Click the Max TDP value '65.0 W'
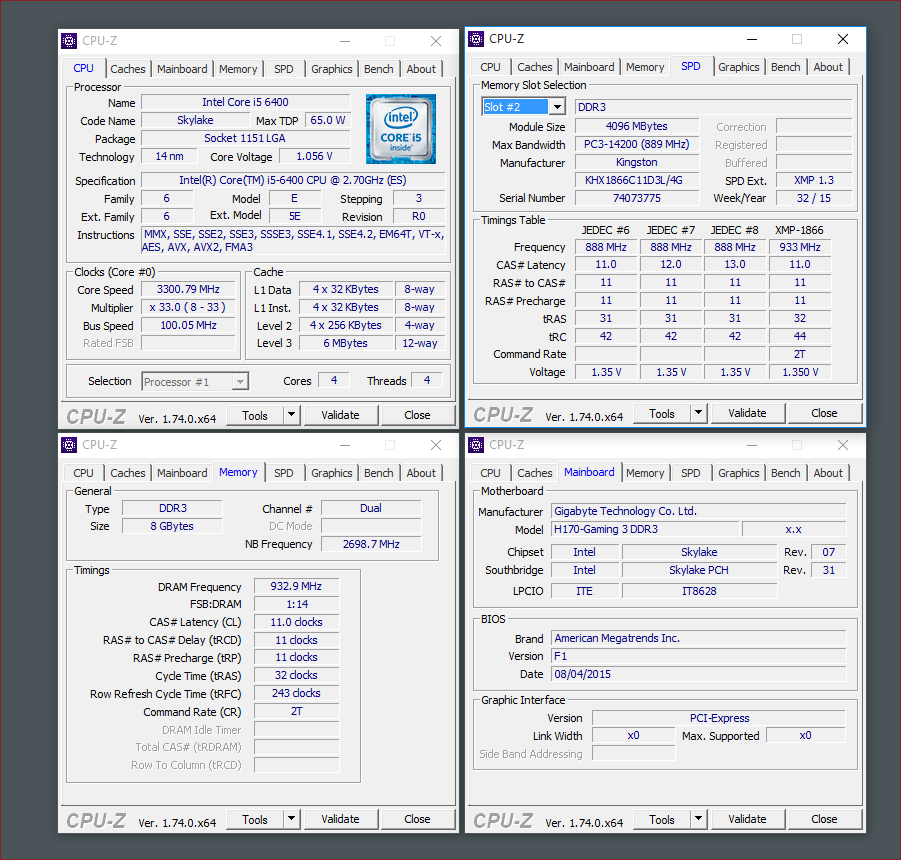The image size is (901, 860). [328, 121]
